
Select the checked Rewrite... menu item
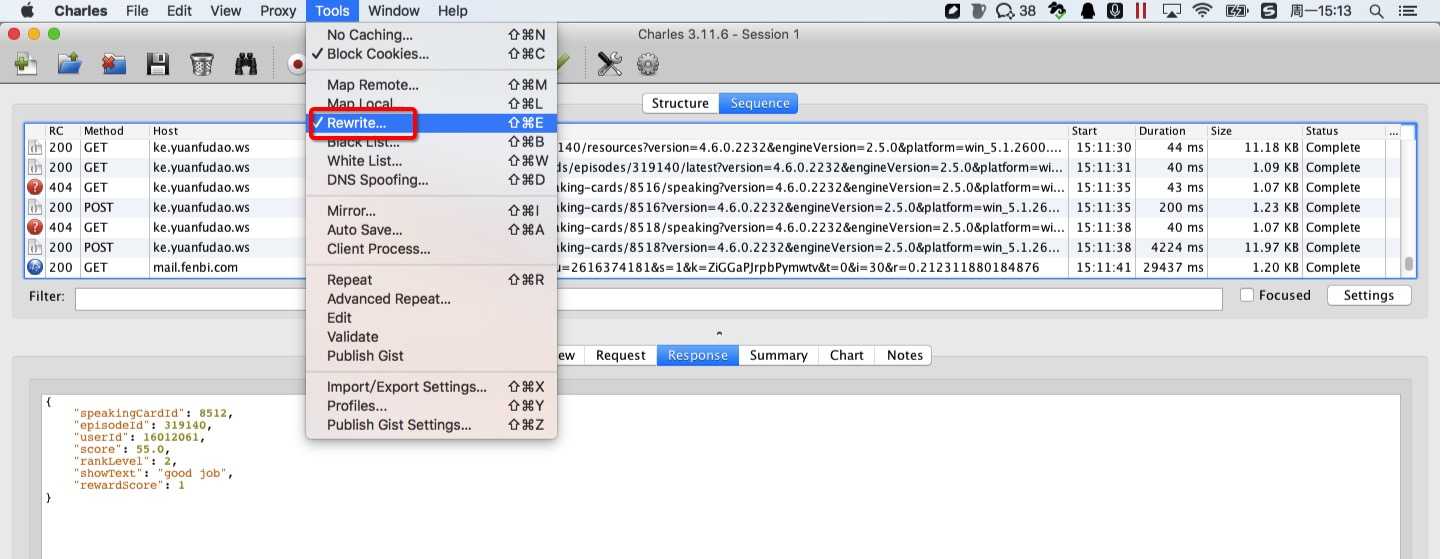tap(431, 123)
